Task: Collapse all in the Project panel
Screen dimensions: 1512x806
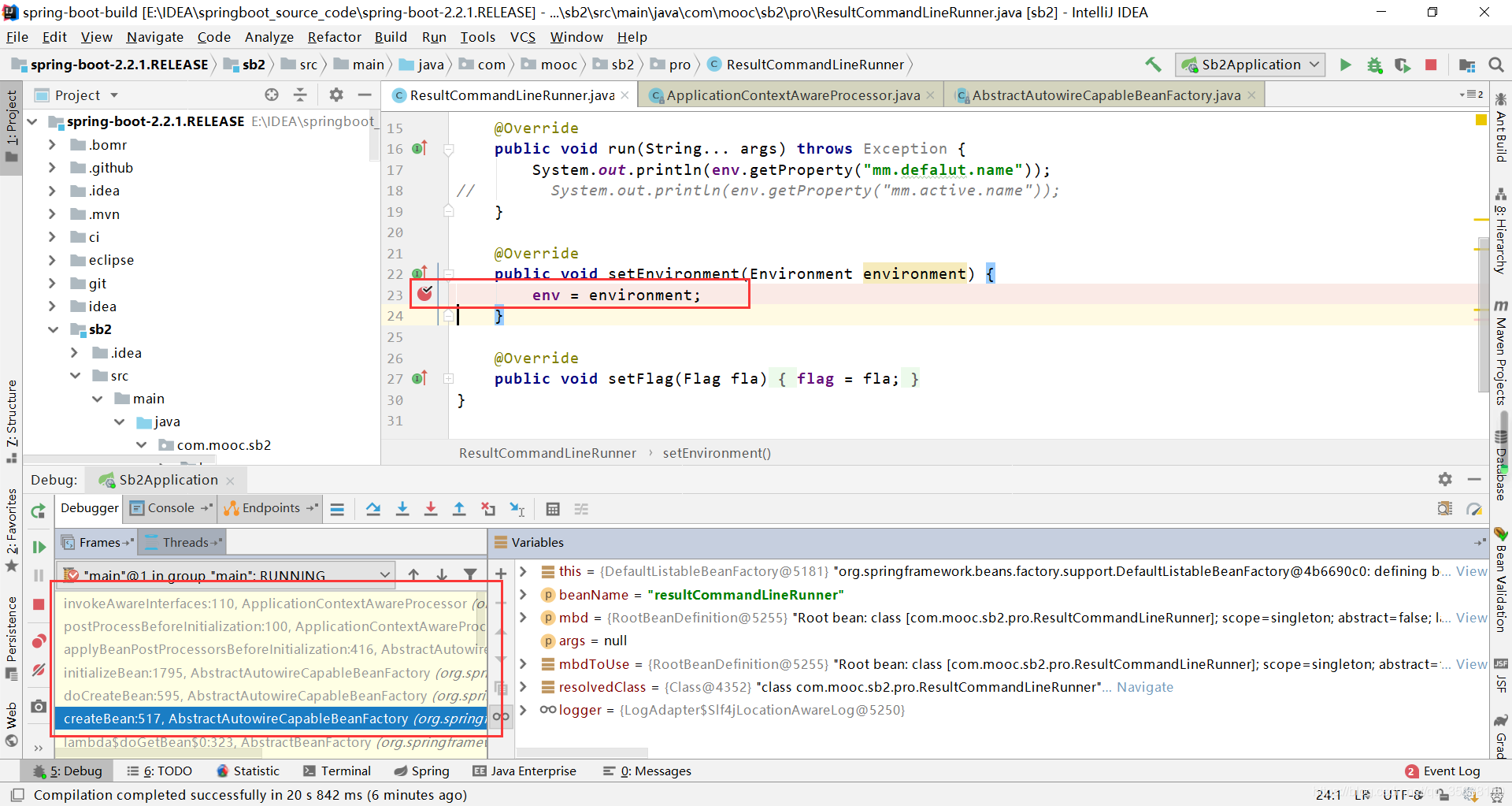Action: 300,95
